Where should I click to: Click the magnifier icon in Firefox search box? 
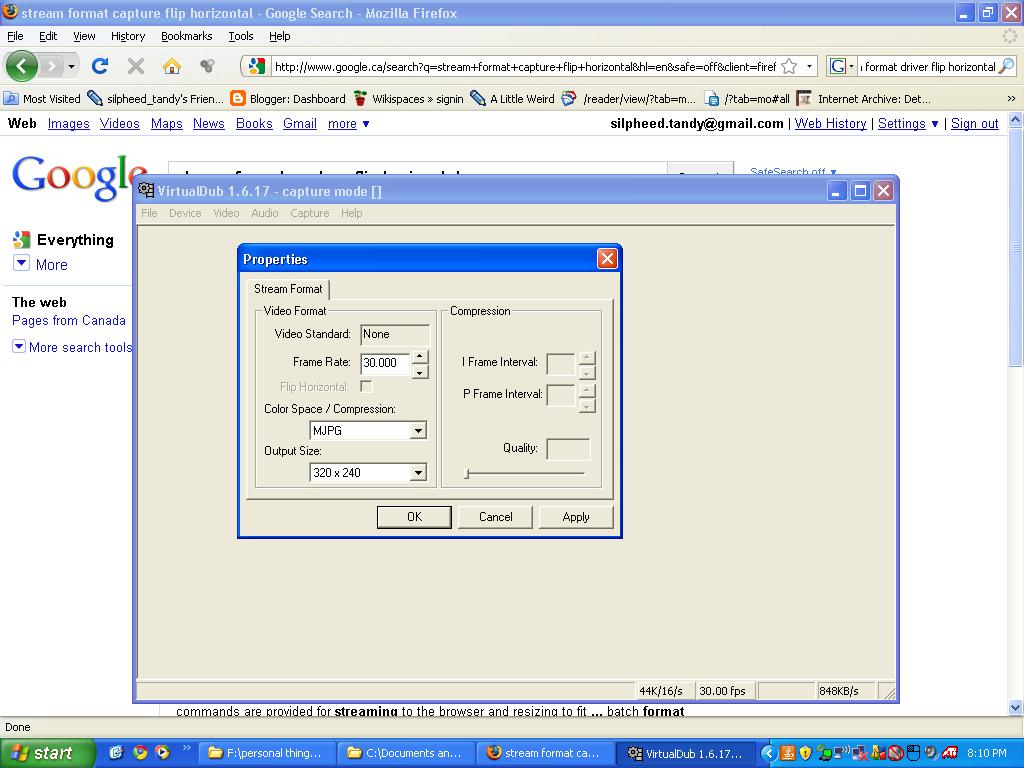(x=1006, y=66)
